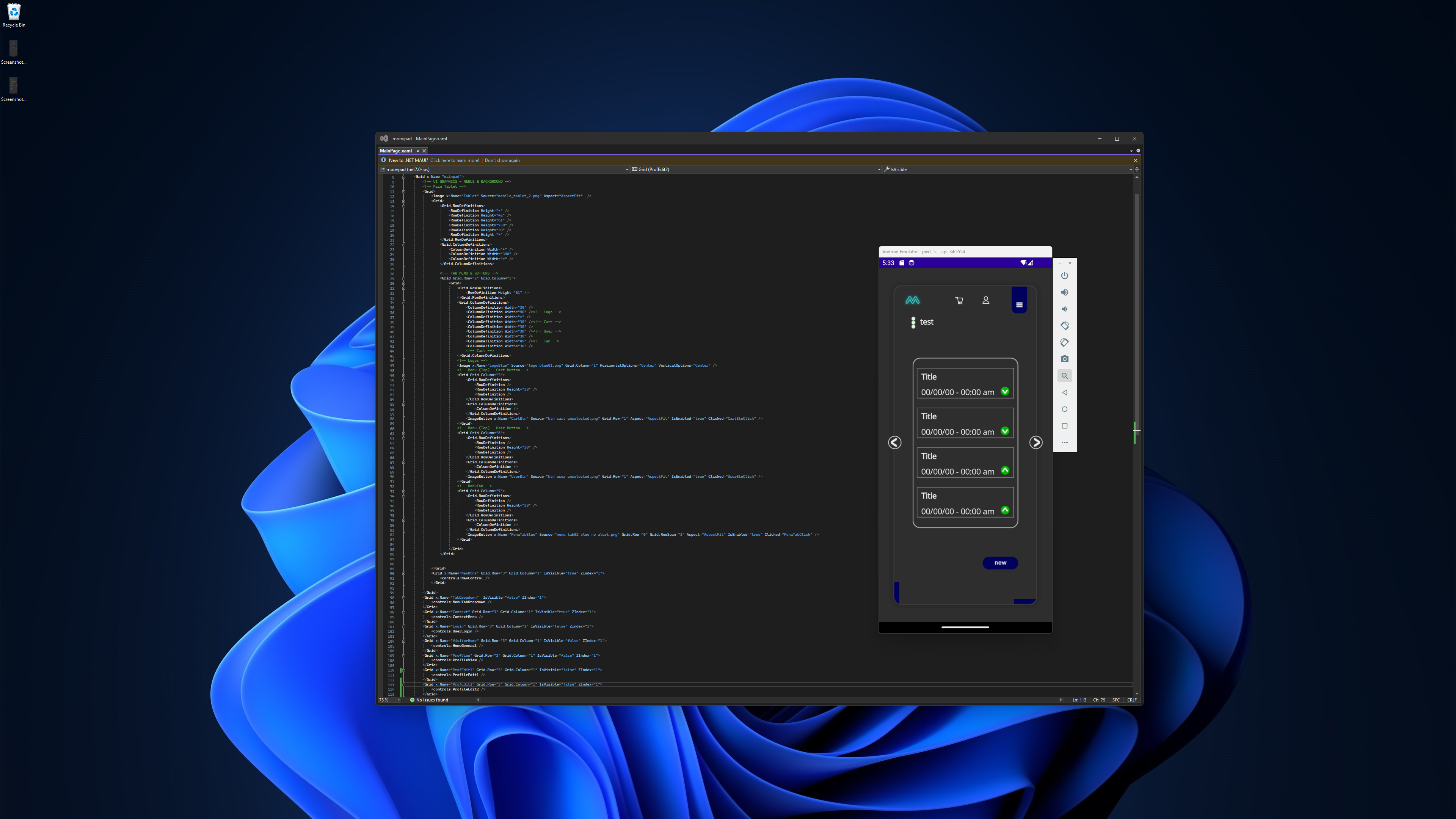This screenshot has width=1456, height=819.
Task: Click code line with x:Name="VisitorHome"
Action: tap(515, 641)
